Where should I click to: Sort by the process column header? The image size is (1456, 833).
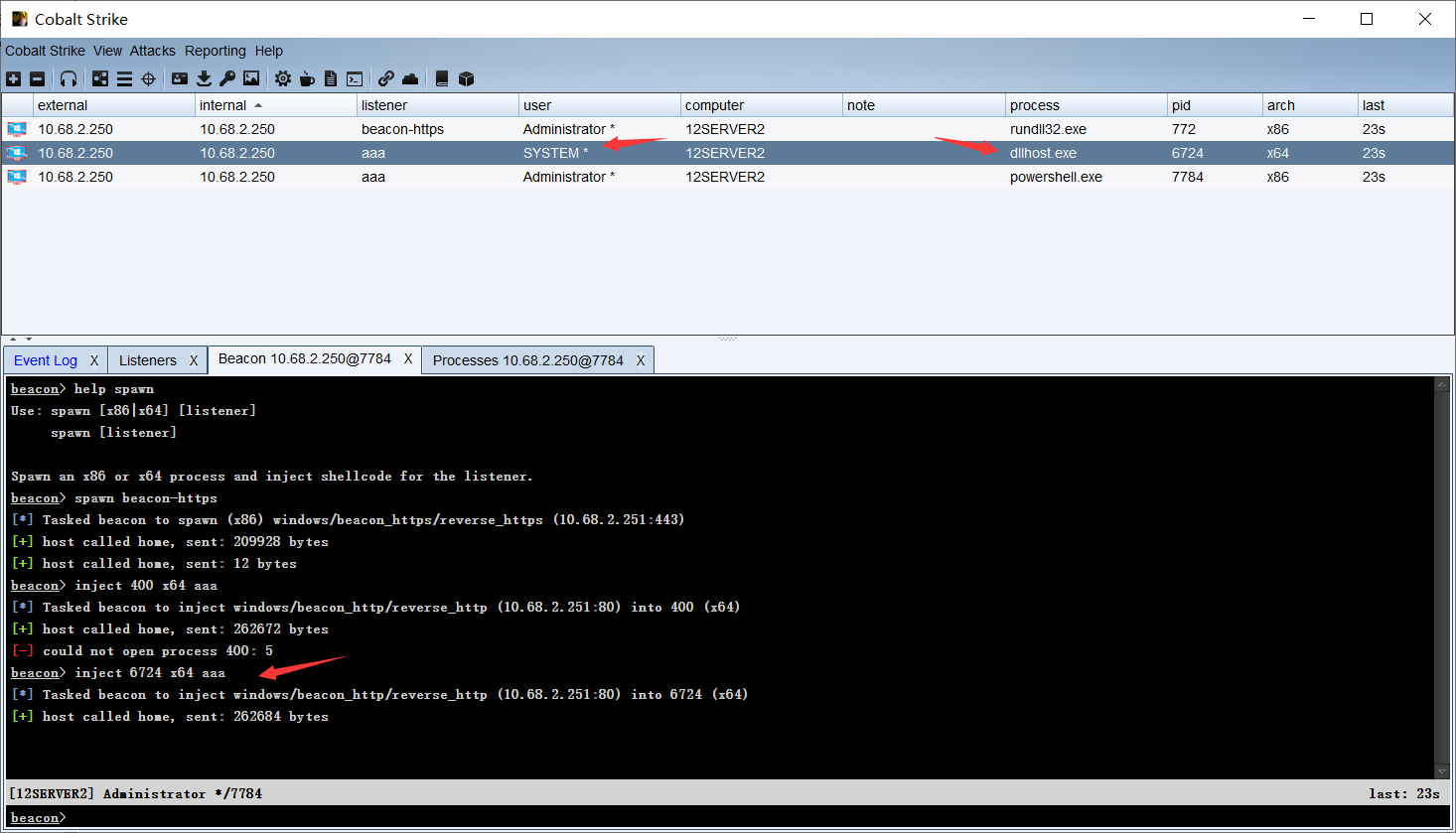point(1087,105)
